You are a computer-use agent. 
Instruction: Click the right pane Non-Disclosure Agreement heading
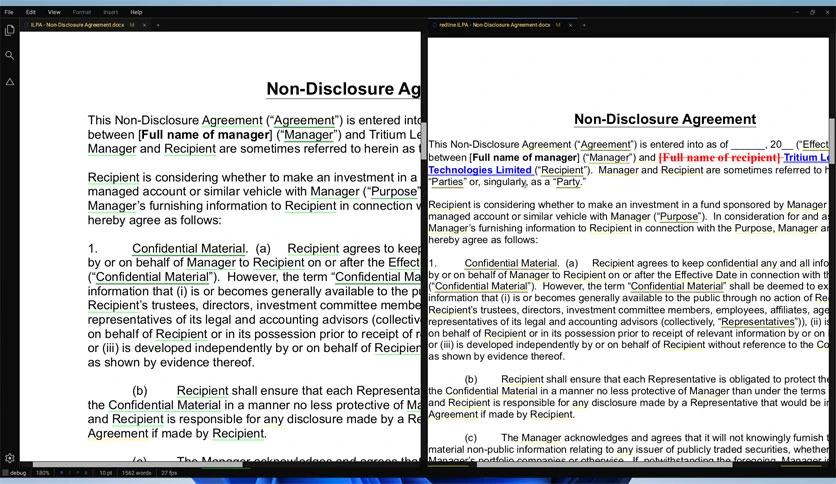[665, 119]
